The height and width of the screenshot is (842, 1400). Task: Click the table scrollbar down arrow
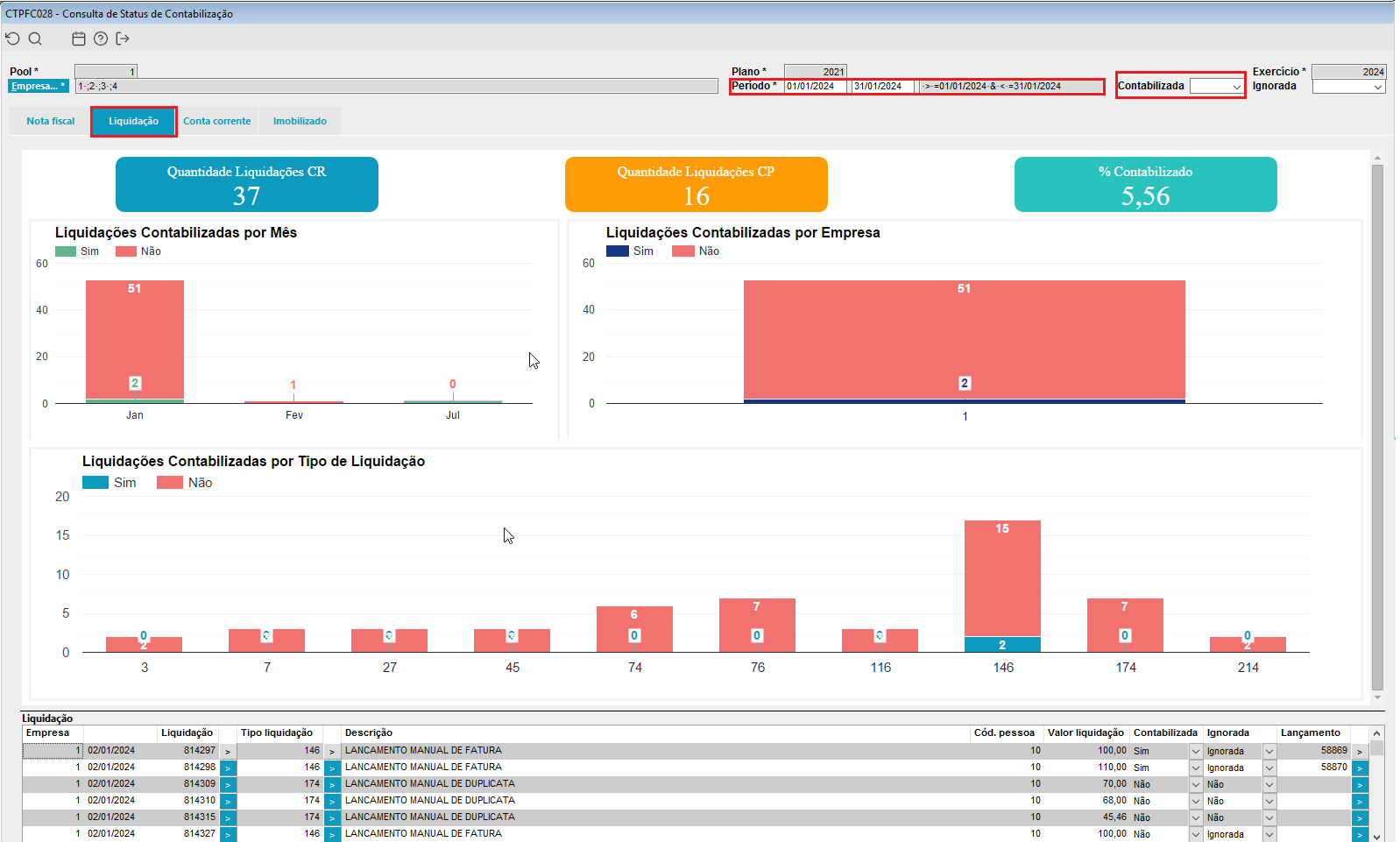click(x=1376, y=837)
